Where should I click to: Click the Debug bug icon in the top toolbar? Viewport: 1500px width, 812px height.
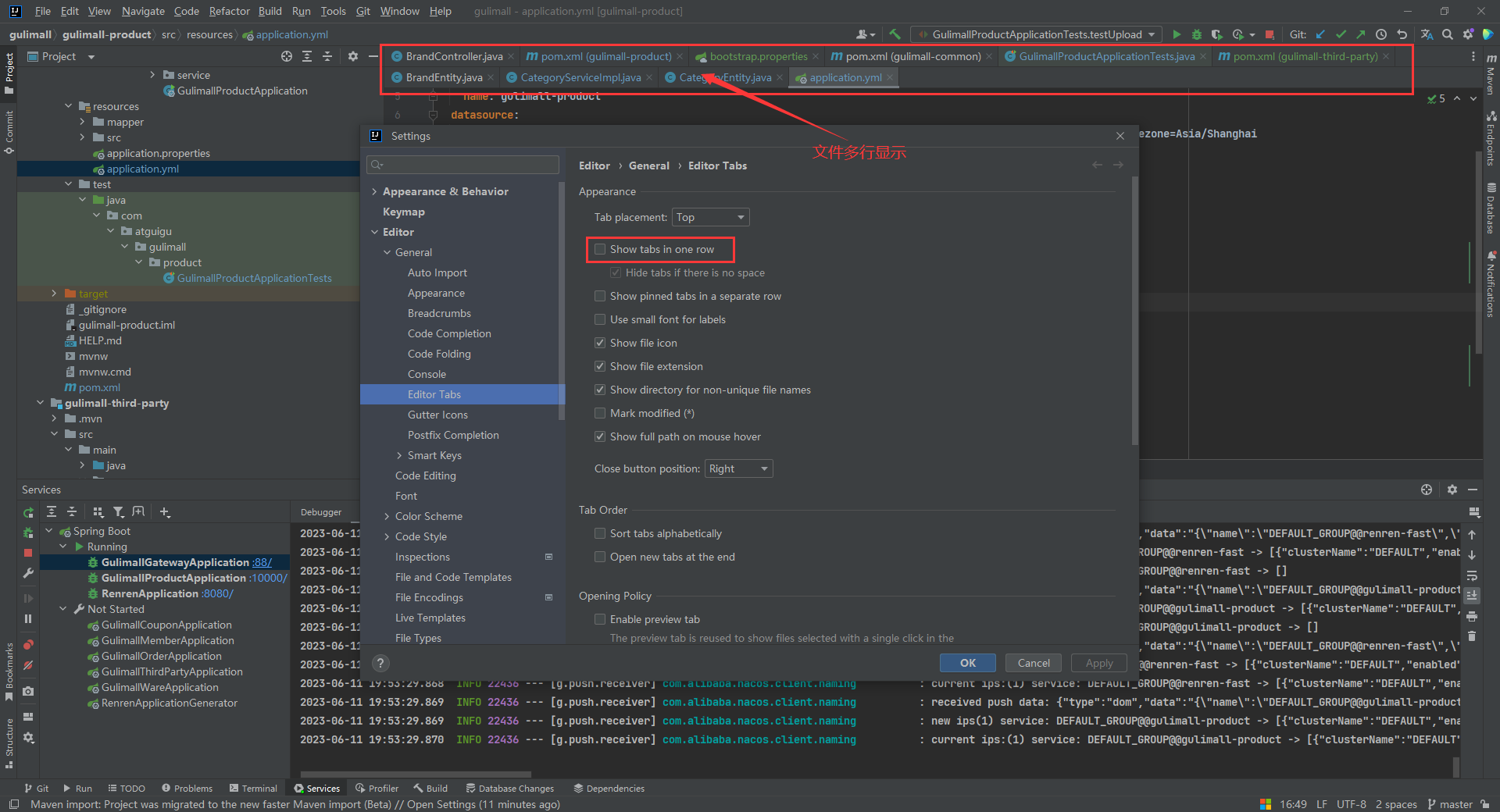(x=1196, y=34)
